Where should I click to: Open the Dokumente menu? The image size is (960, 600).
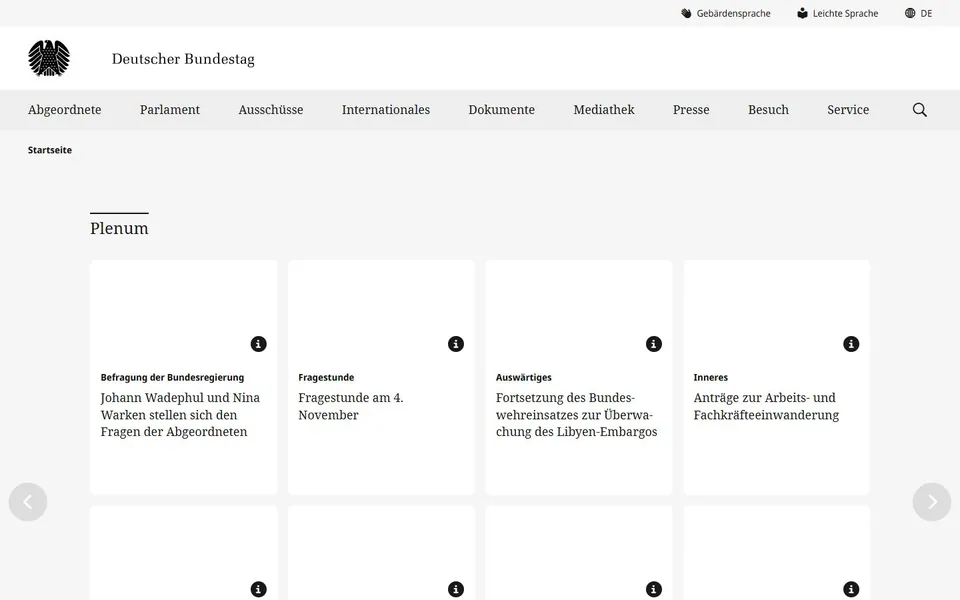point(501,110)
